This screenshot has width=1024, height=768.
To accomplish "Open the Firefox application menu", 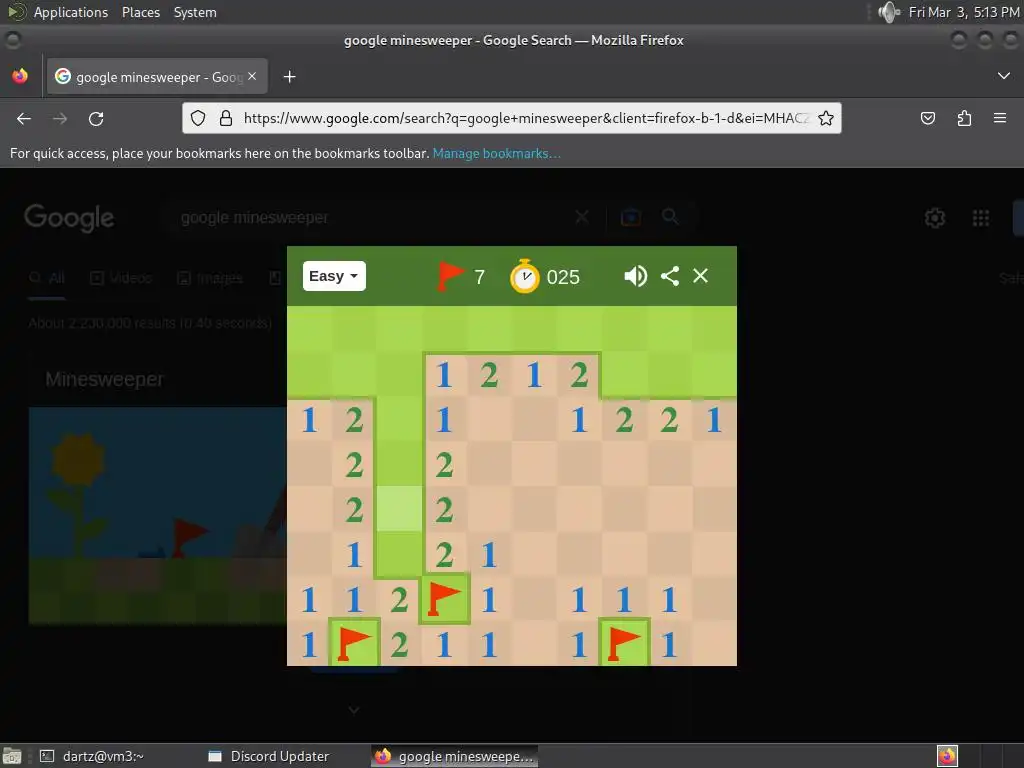I will tap(1000, 118).
